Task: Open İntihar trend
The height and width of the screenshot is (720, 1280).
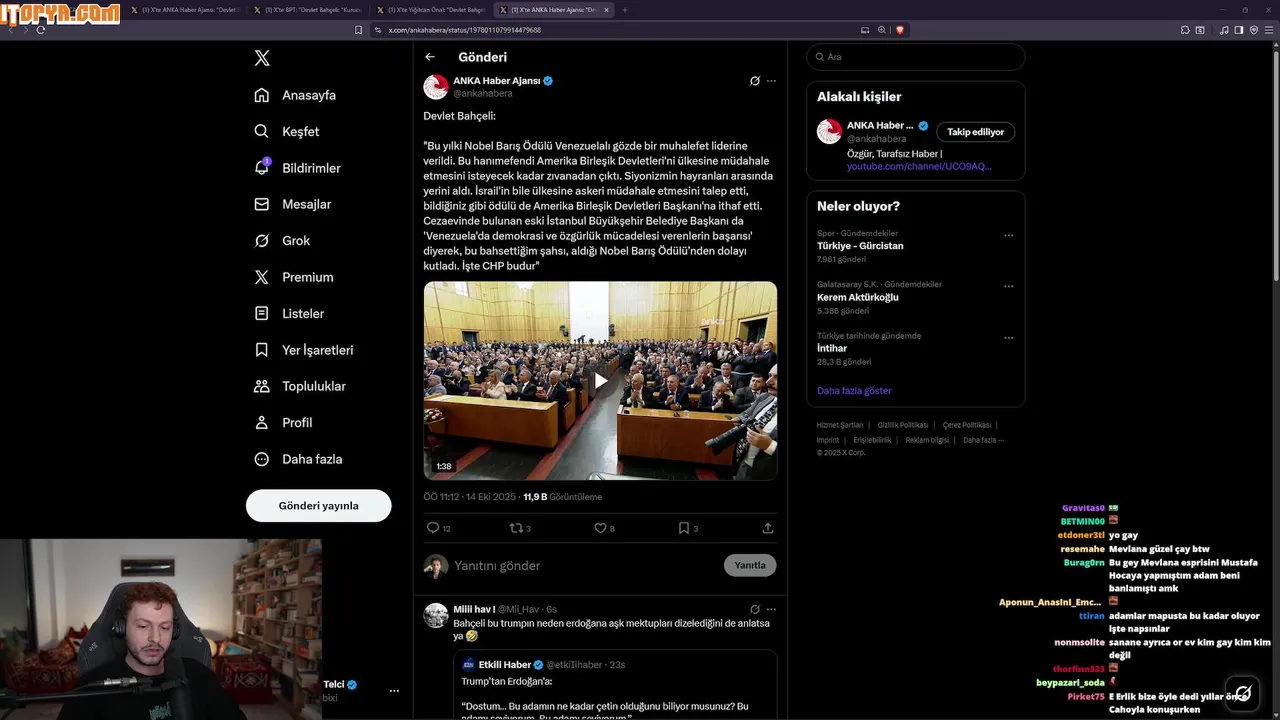Action: click(832, 349)
